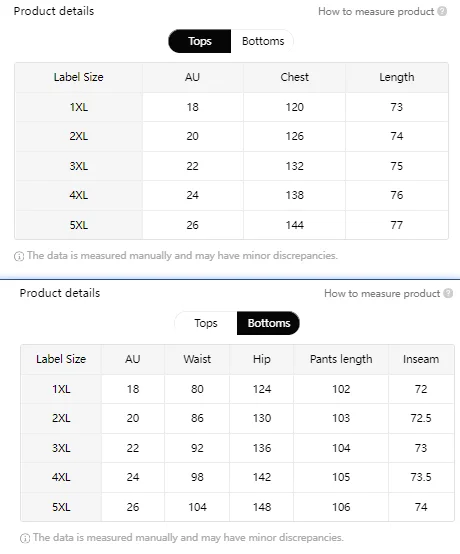The width and height of the screenshot is (460, 554).
Task: Click the info icon before lower discrepancy note
Action: [x=25, y=538]
